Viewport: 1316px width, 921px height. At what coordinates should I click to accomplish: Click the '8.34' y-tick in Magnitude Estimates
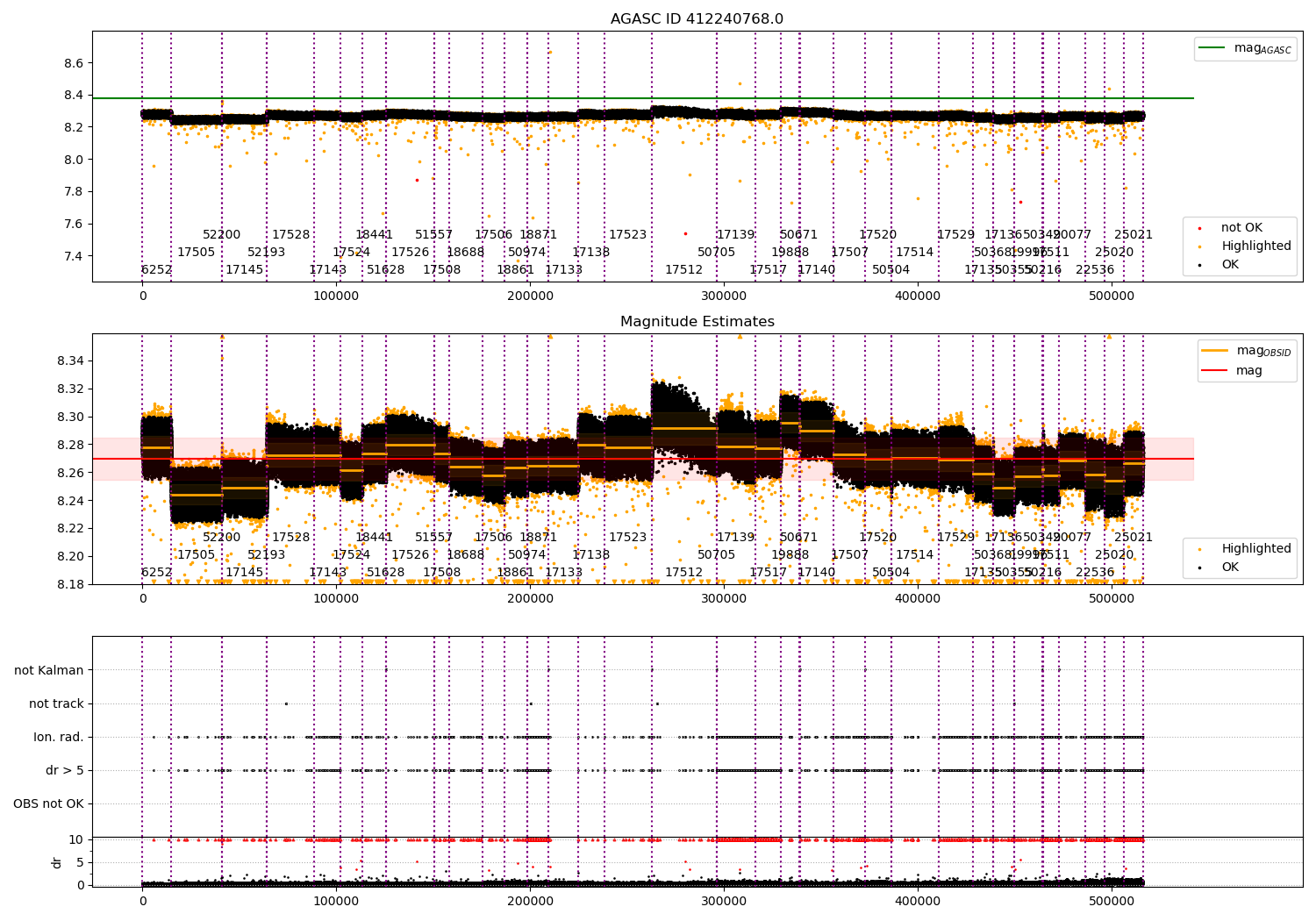pos(70,361)
